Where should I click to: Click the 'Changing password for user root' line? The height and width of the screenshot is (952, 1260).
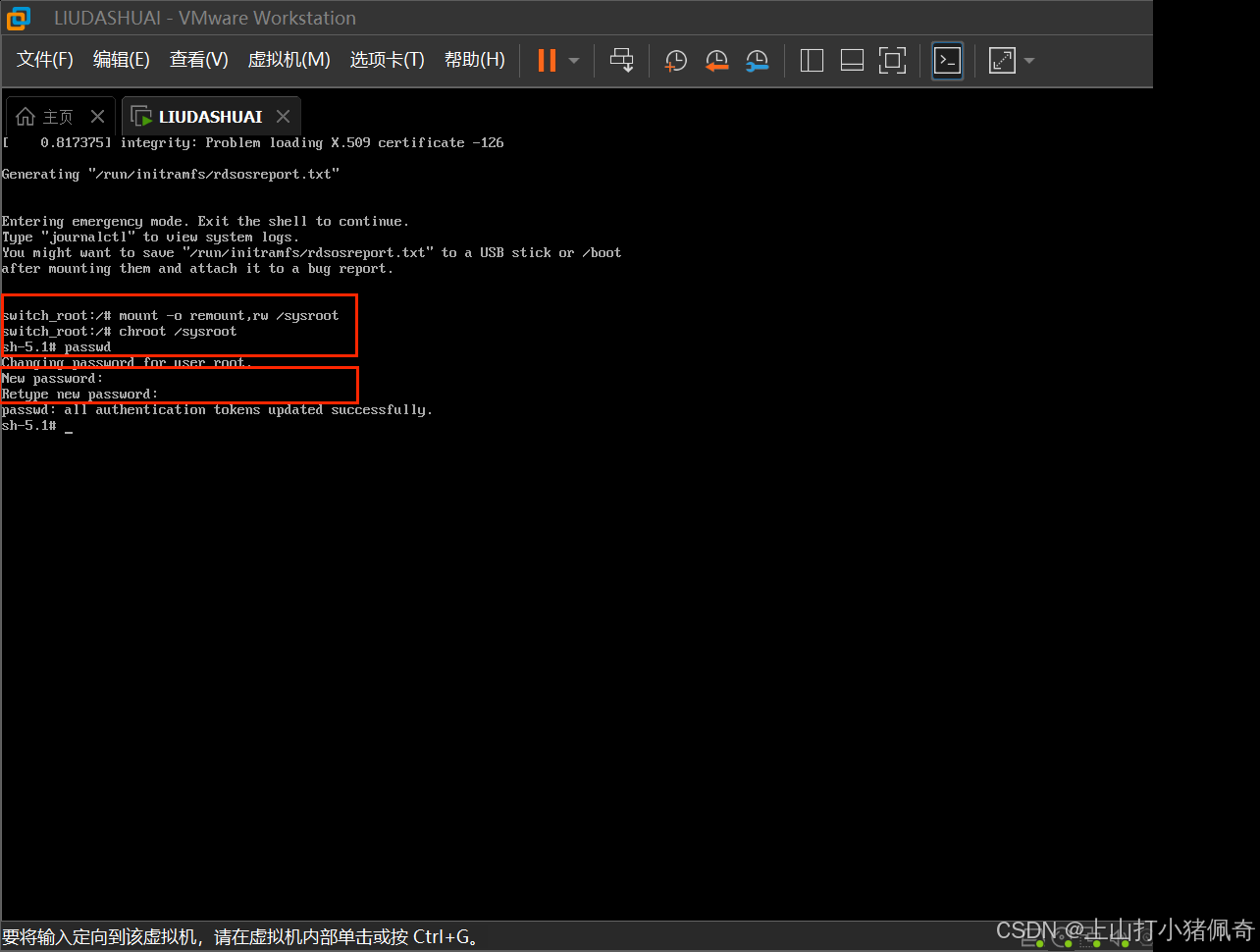click(x=128, y=363)
